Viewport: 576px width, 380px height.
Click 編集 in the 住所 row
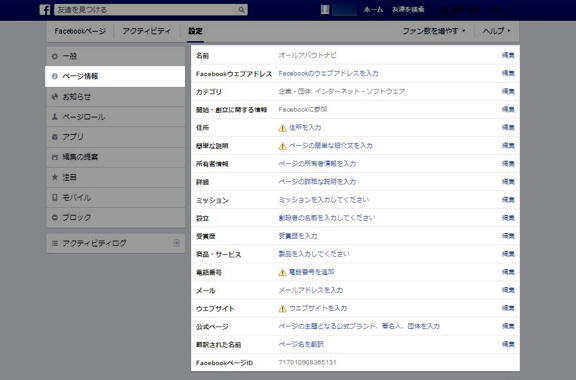508,128
